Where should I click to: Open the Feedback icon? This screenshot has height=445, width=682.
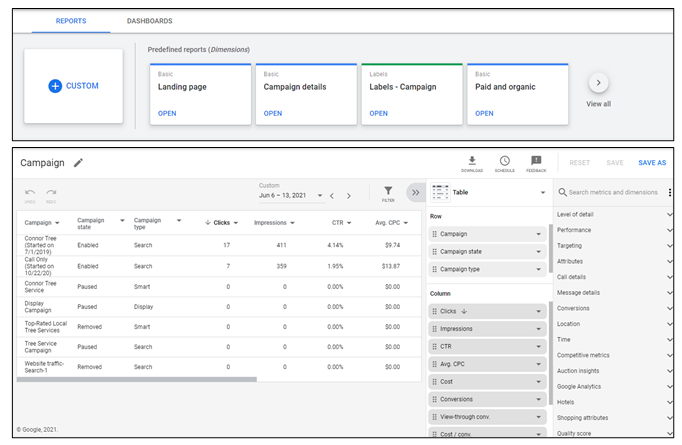pos(536,161)
